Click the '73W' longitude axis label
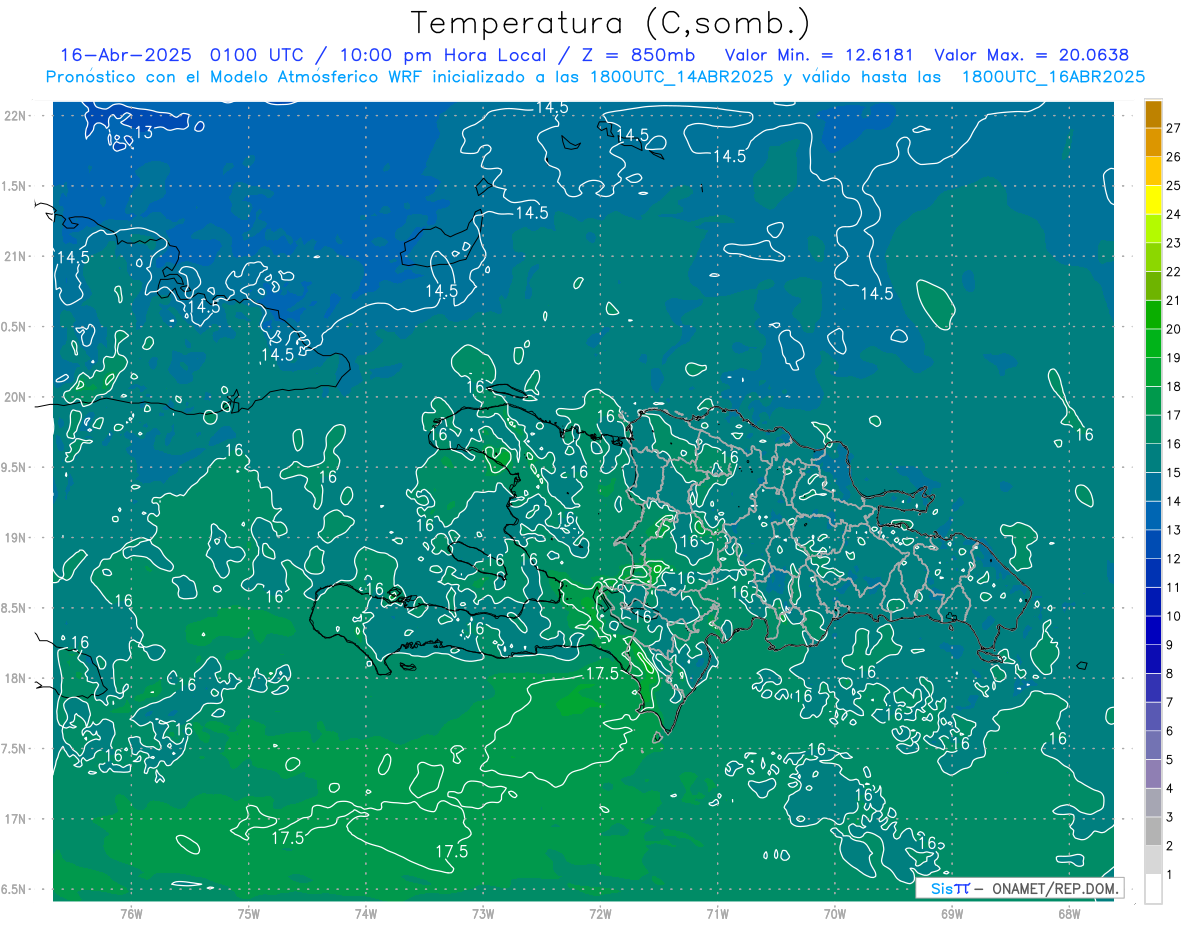This screenshot has height=927, width=1200. 482,914
